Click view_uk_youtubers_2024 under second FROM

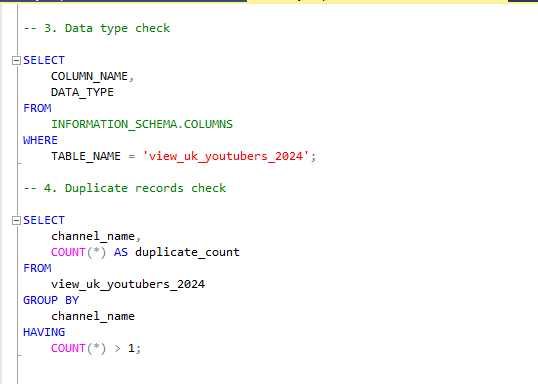click(x=128, y=284)
